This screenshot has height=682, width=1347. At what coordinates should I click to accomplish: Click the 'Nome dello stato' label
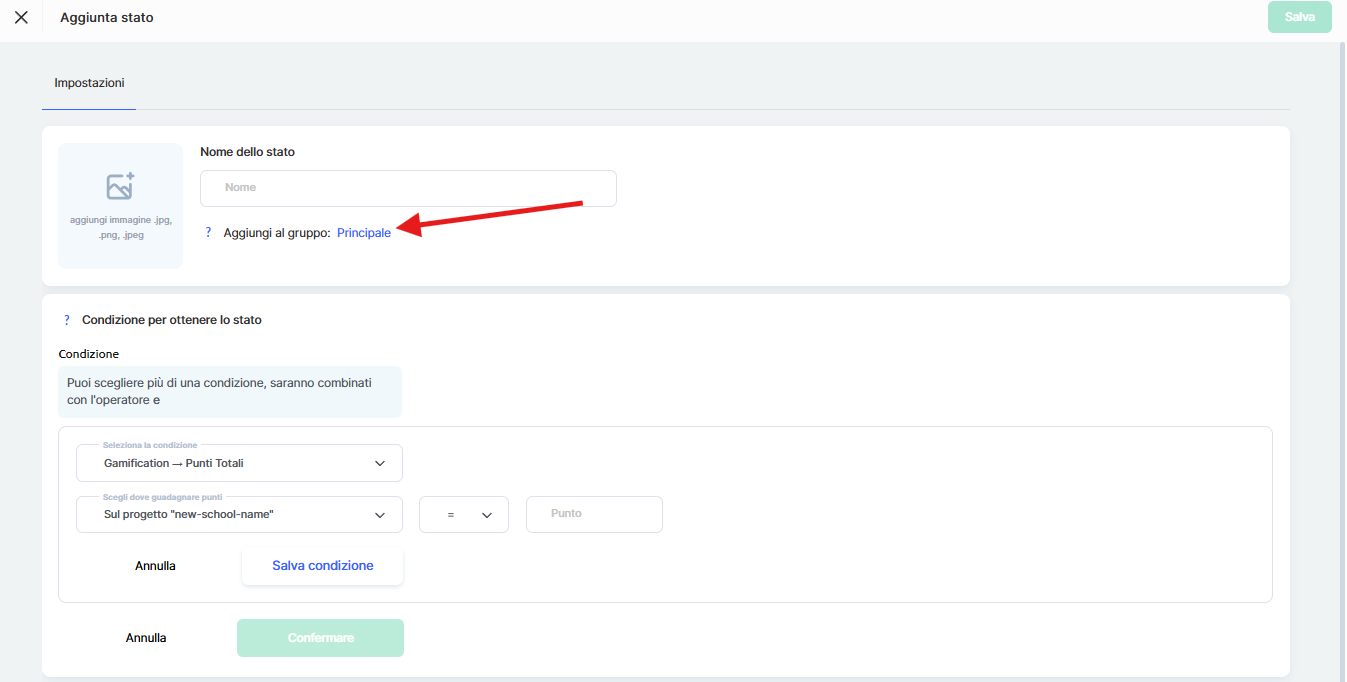[247, 152]
